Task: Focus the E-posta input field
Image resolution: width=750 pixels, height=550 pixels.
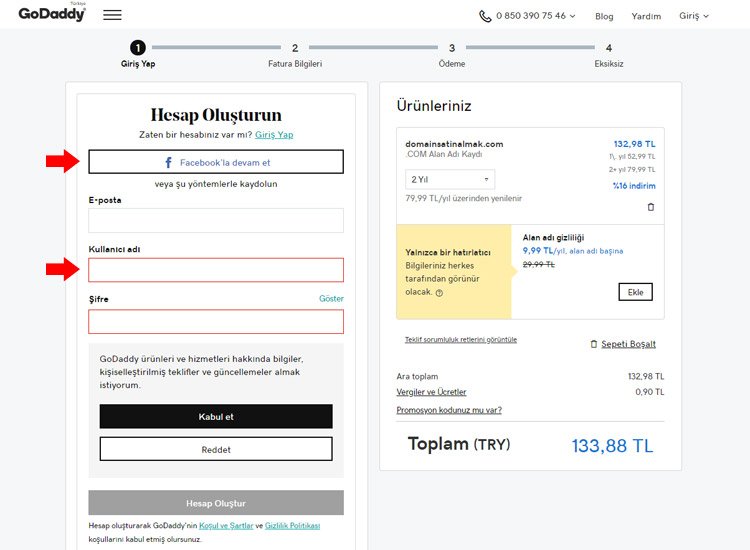Action: click(216, 220)
